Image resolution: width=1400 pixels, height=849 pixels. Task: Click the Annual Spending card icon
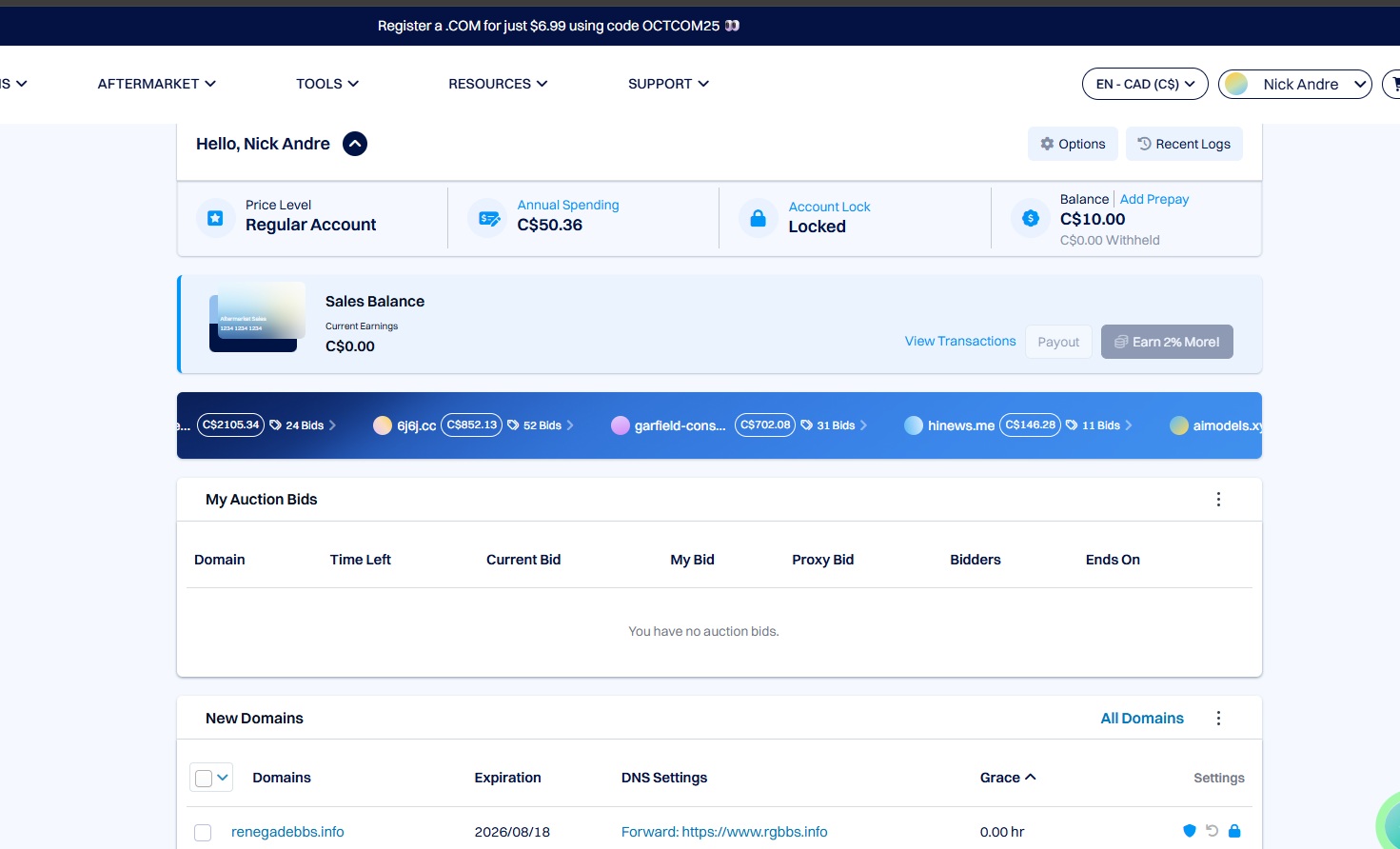point(489,218)
